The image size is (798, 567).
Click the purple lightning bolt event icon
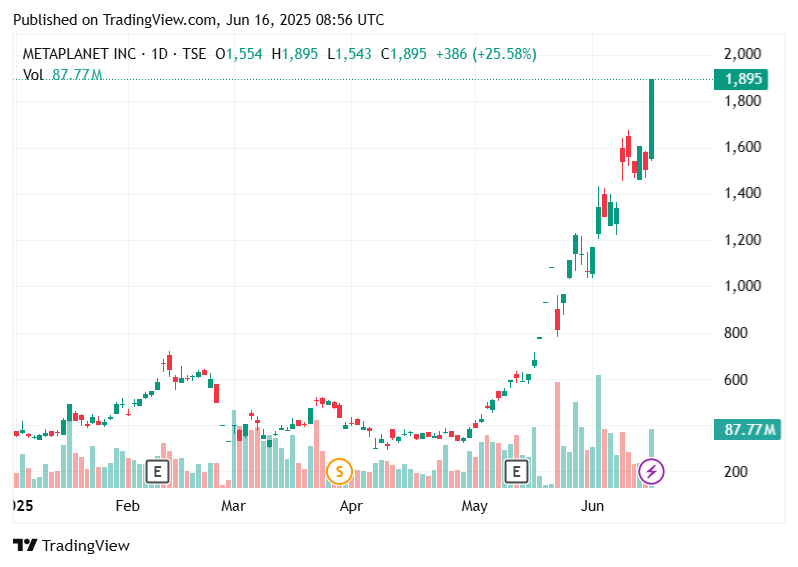[651, 471]
